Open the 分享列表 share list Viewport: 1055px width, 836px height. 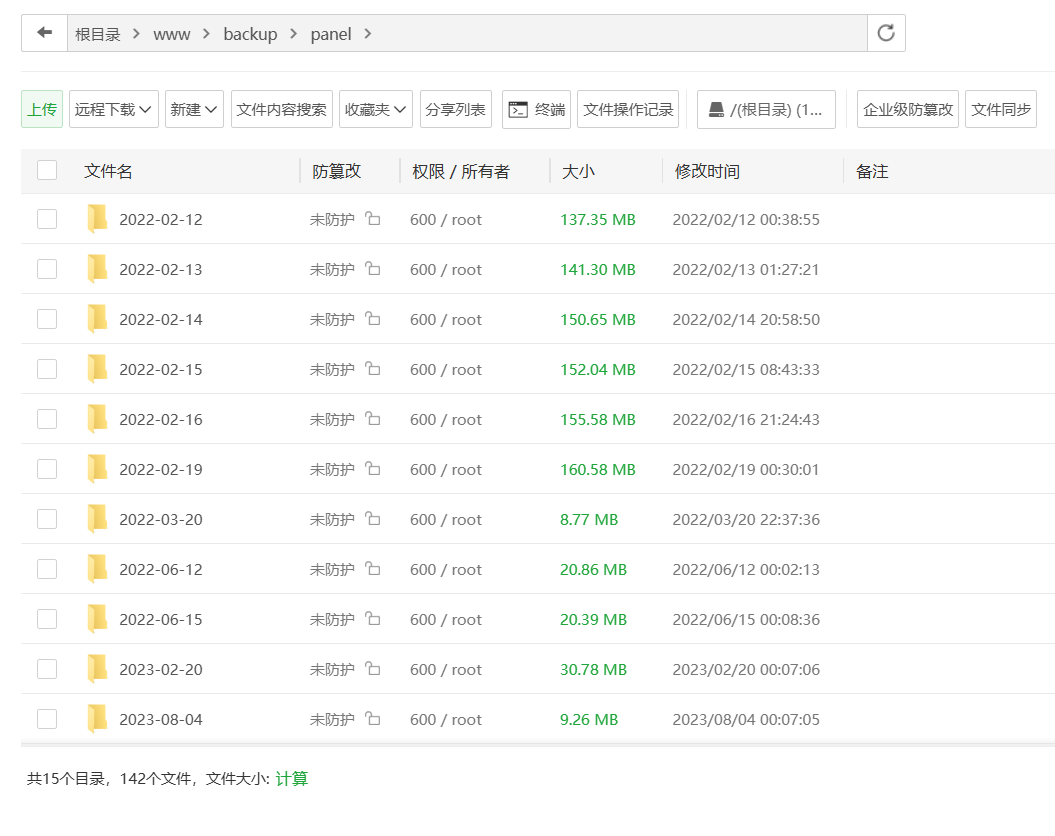pos(456,109)
